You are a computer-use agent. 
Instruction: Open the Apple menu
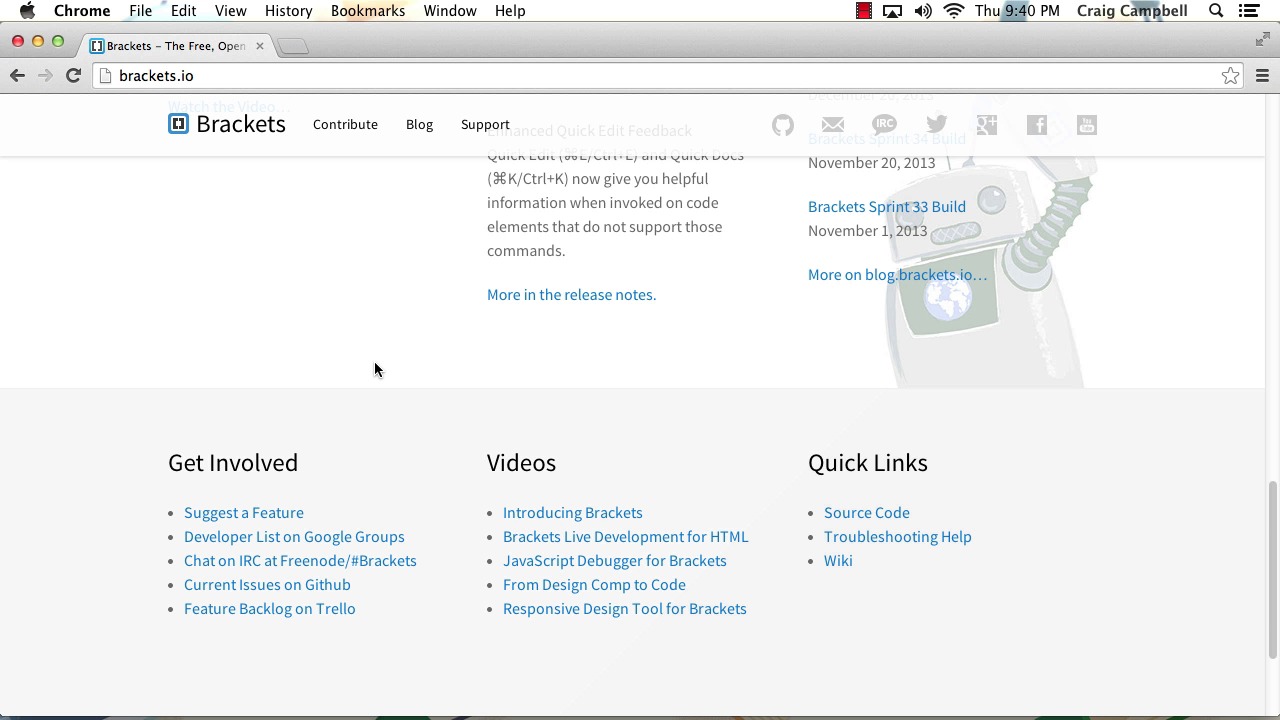tap(27, 11)
